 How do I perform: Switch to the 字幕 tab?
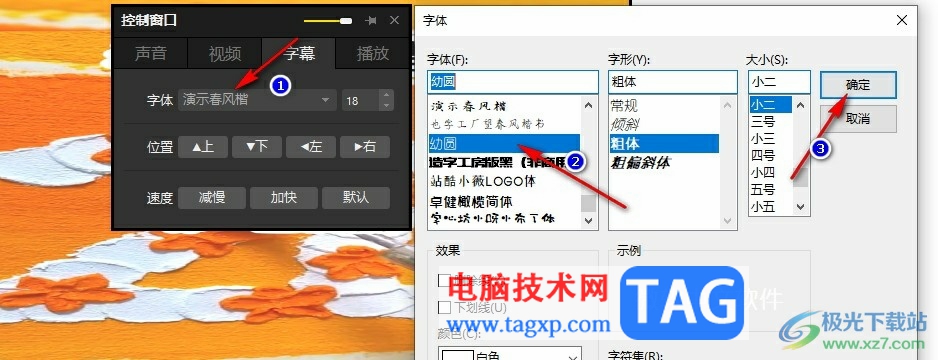(299, 54)
